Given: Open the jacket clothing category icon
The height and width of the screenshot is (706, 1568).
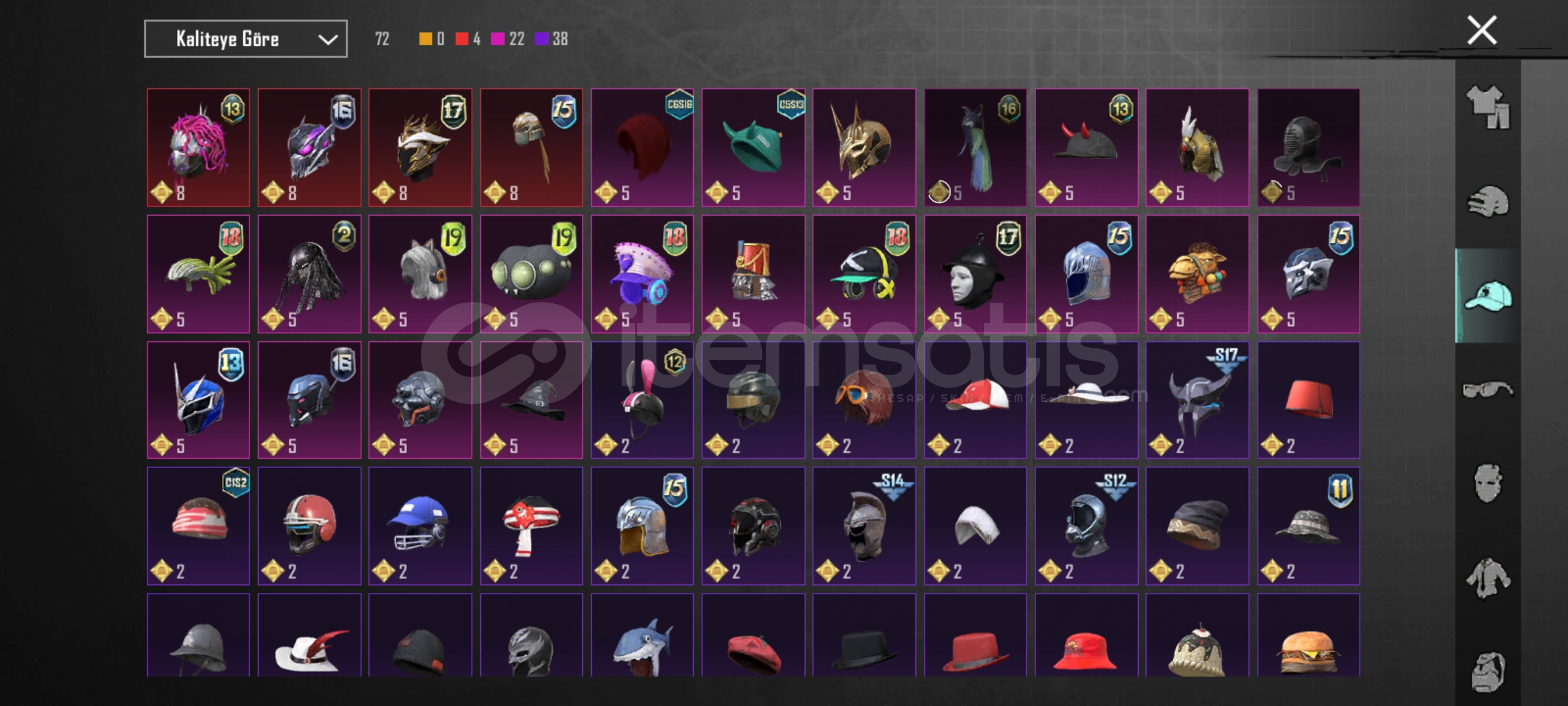Looking at the screenshot, I should click(1488, 578).
